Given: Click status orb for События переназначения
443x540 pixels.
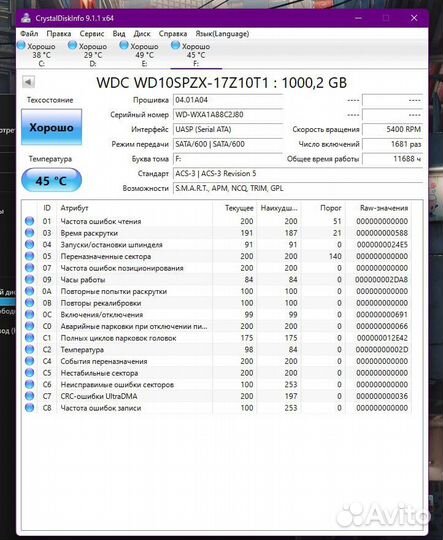Looking at the screenshot, I should click(x=30, y=361).
